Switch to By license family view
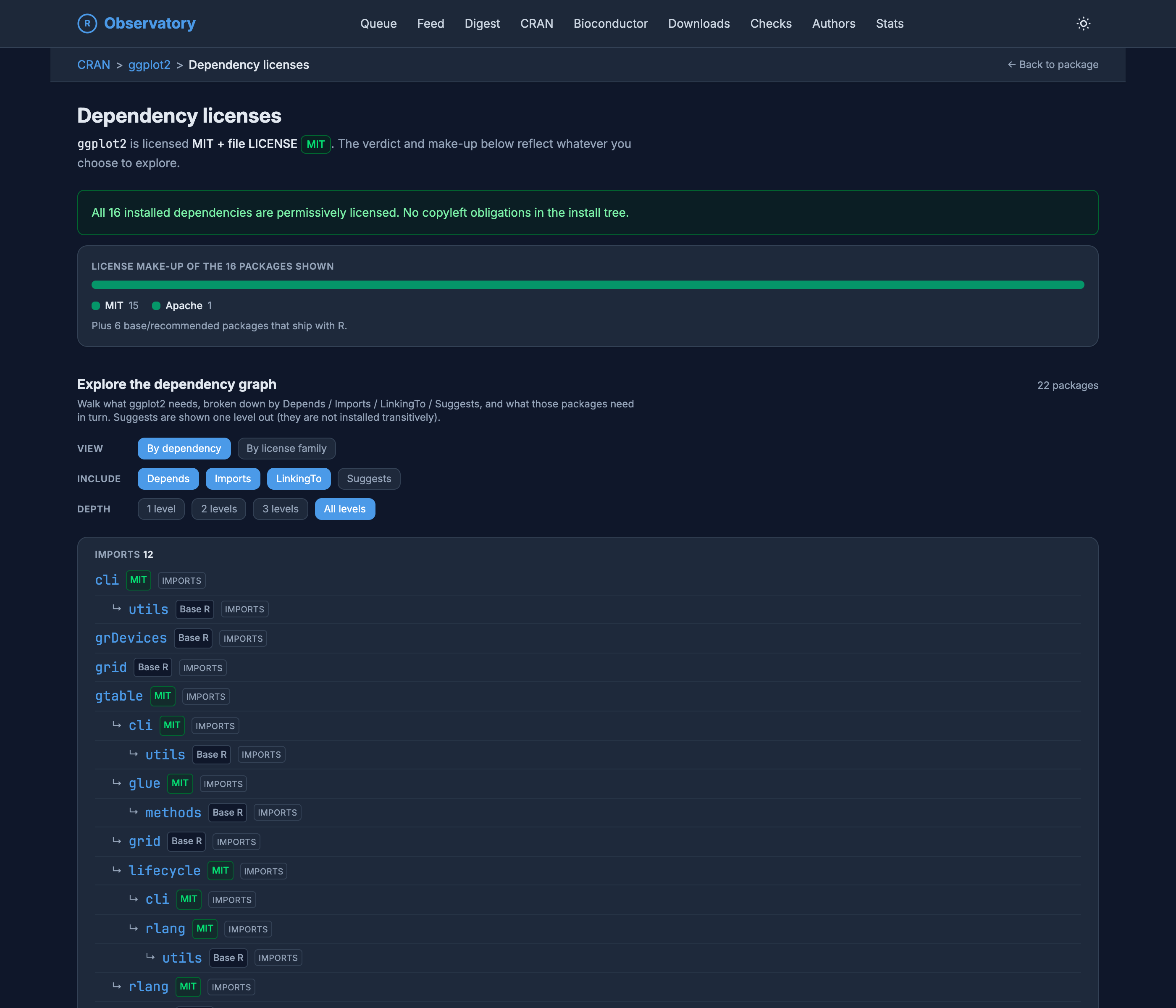 tap(286, 449)
